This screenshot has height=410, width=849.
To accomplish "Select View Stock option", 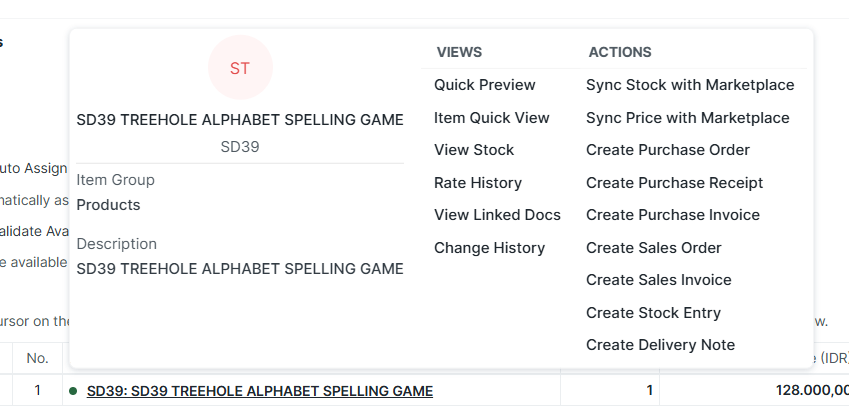I will pos(474,150).
